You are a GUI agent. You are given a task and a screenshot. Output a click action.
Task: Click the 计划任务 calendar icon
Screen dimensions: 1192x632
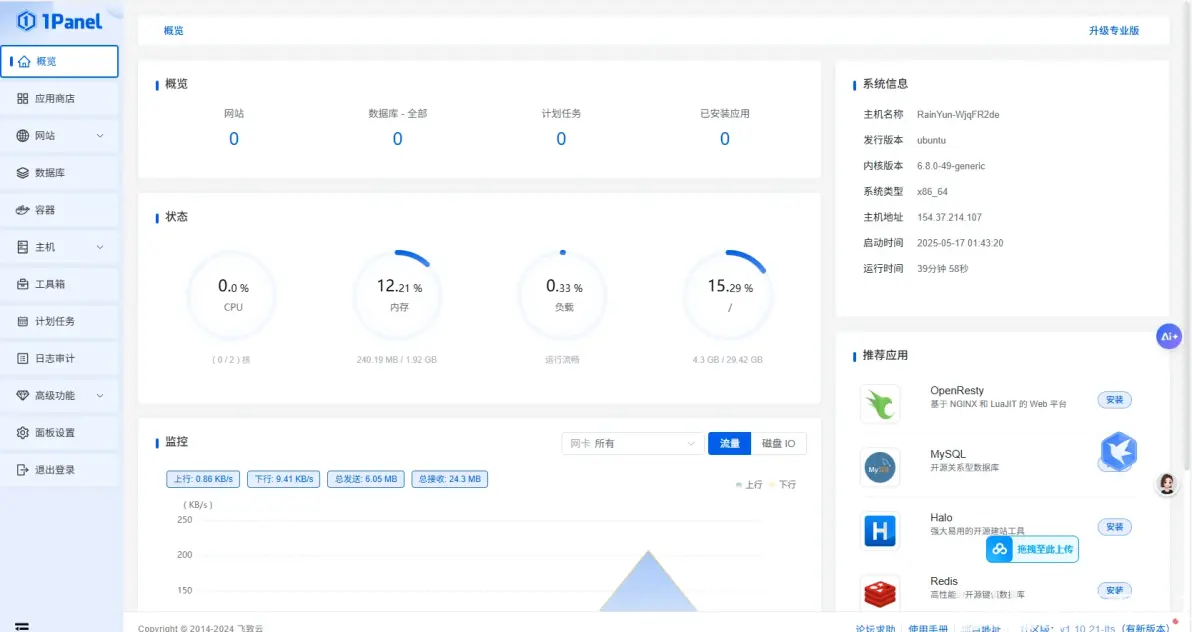23,321
